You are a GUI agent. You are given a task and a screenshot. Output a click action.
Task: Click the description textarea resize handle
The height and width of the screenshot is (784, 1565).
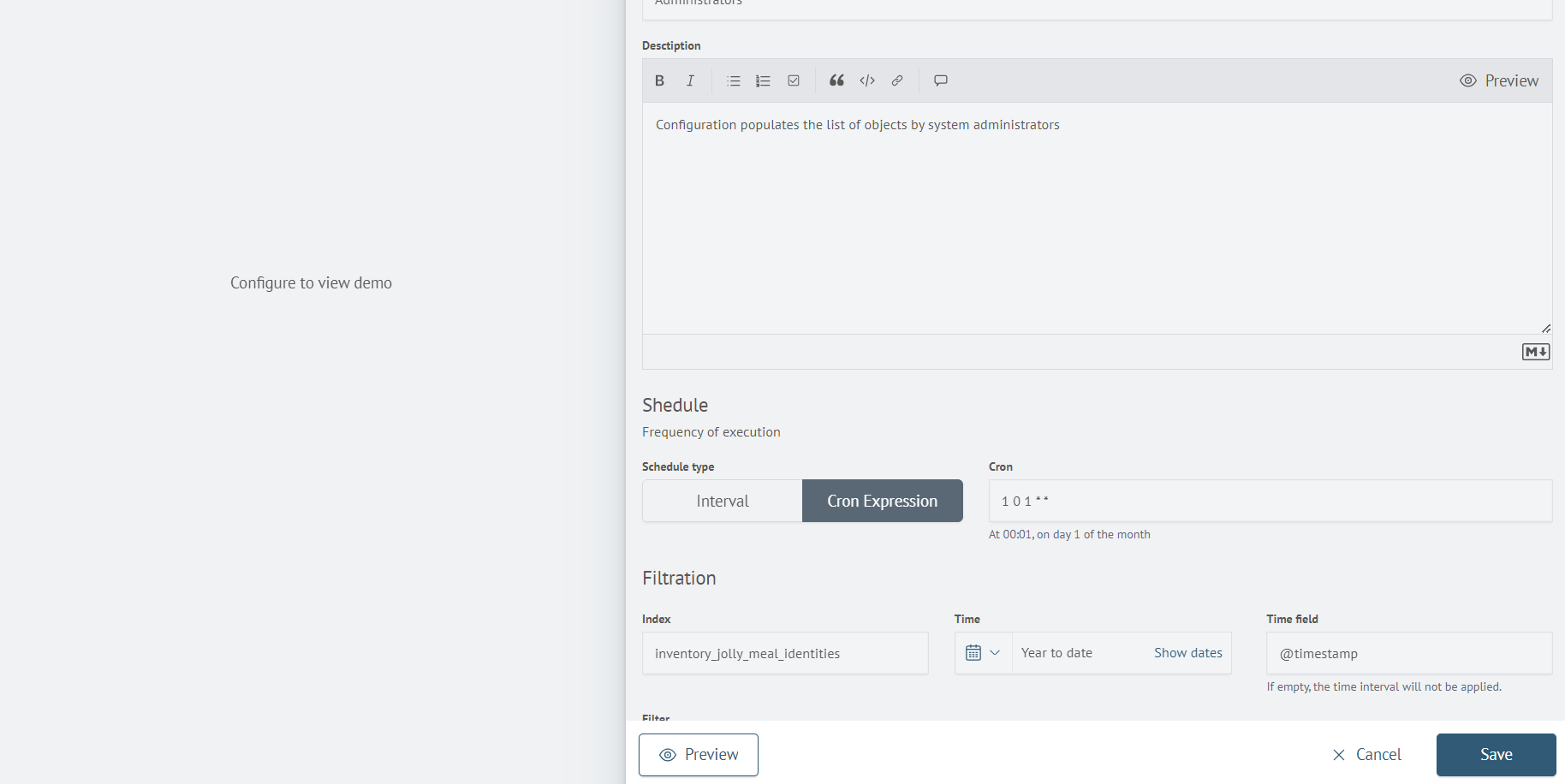[x=1546, y=328]
